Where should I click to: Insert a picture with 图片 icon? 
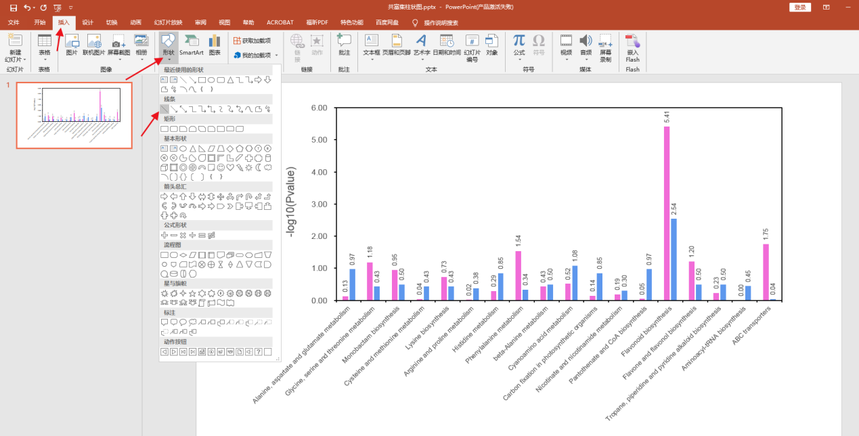(x=72, y=45)
